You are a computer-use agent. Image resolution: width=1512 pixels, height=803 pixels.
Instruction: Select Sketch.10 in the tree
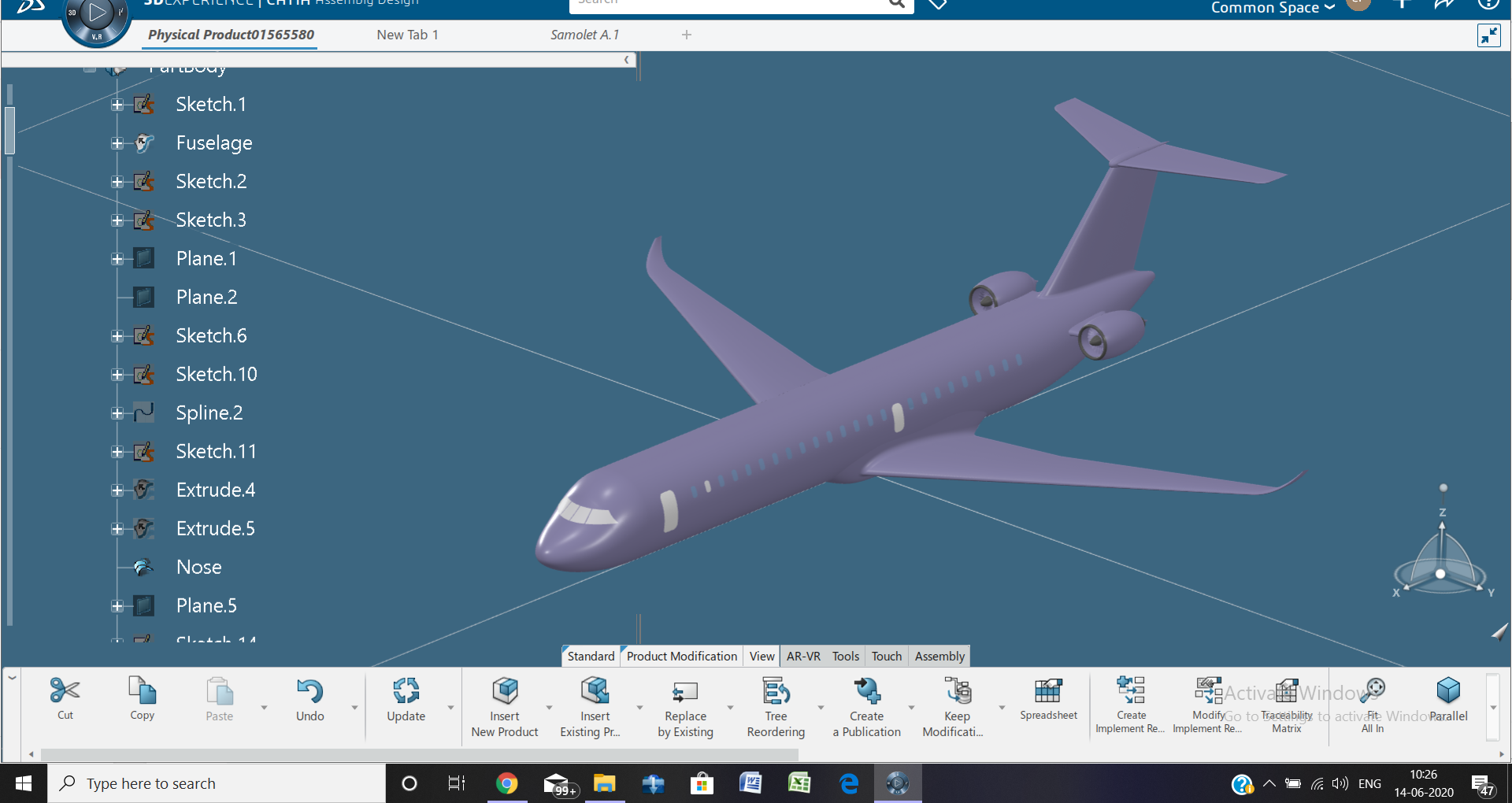click(217, 374)
